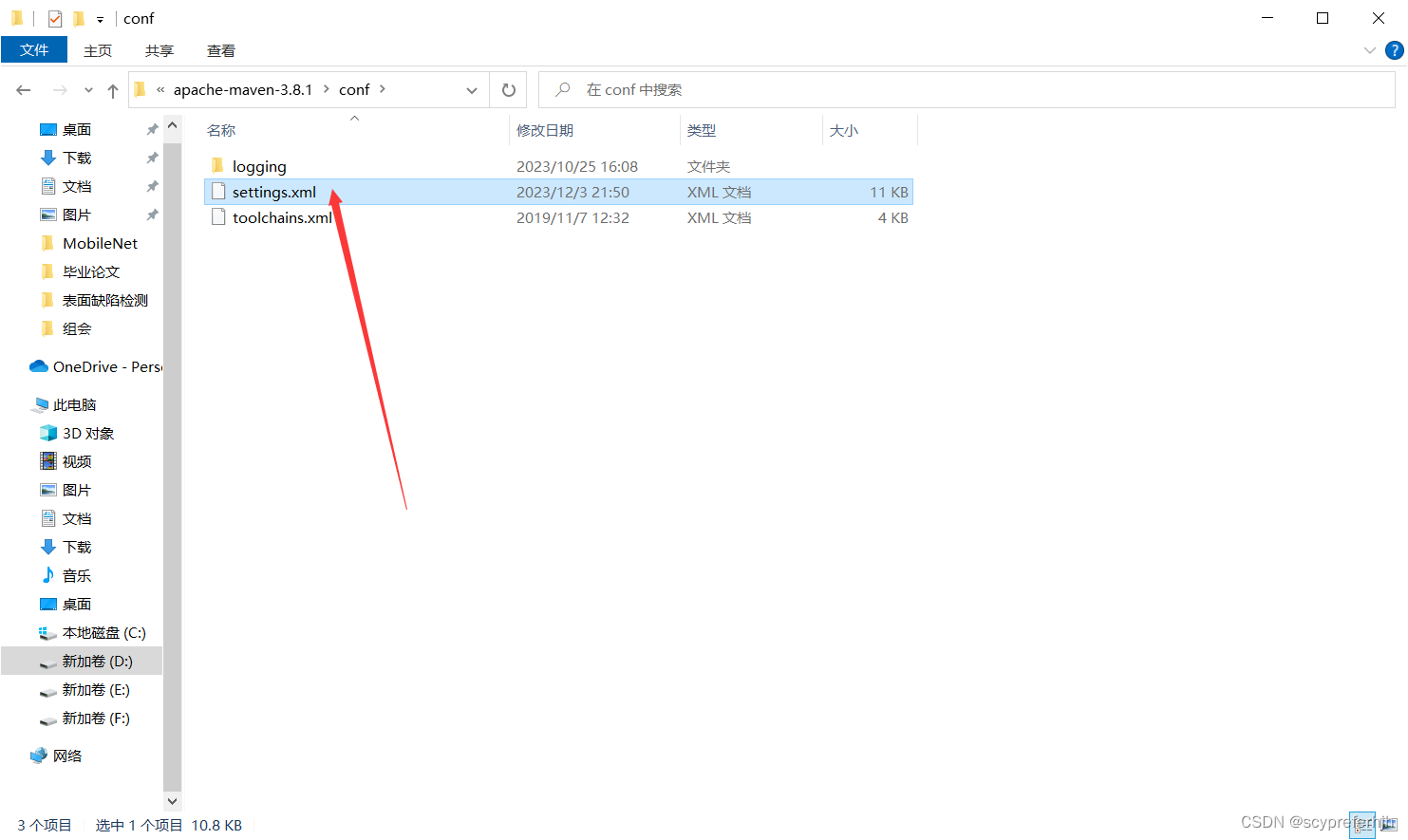Click sidebar scrollbar down arrow
1408x840 pixels.
click(x=172, y=801)
